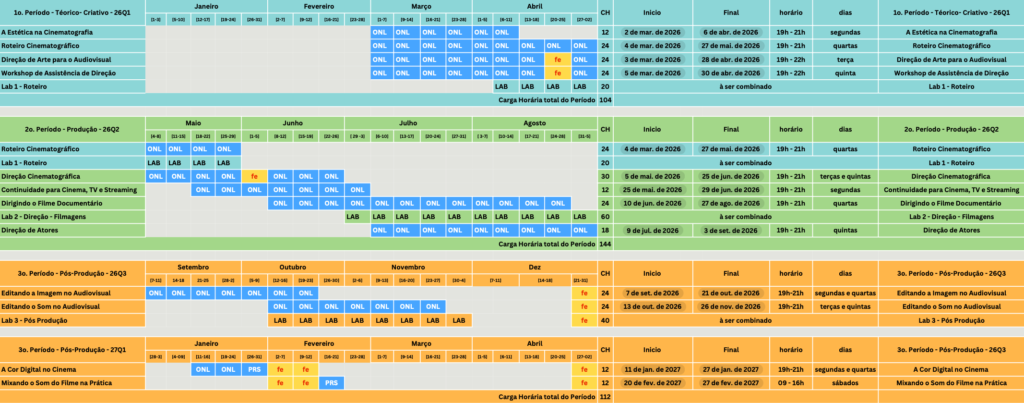This screenshot has height=403, width=1024.
Task: Select yellow fe cell in Direção Cinematográfica row
Action: pyautogui.click(x=255, y=175)
